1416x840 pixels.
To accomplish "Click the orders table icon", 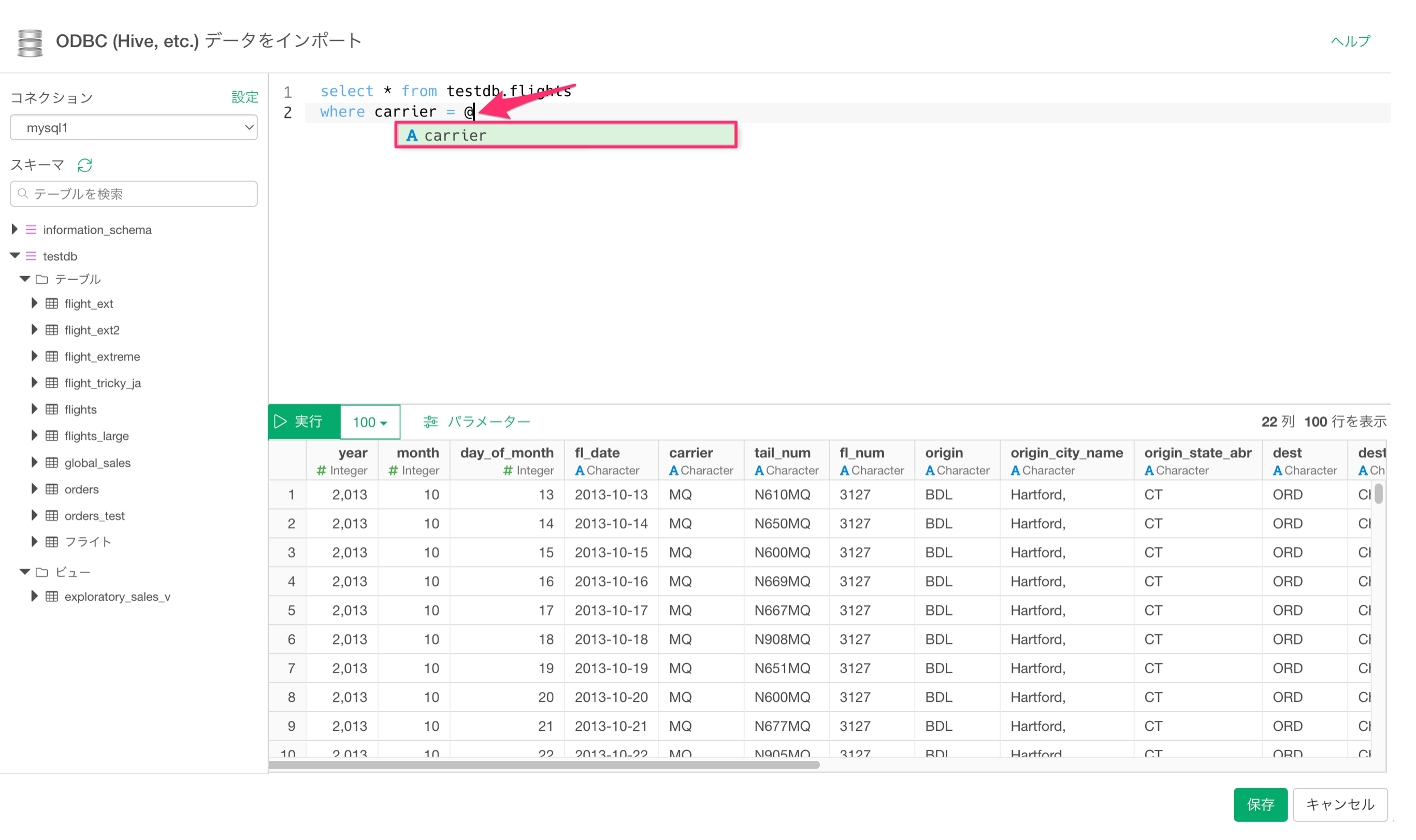I will 51,489.
